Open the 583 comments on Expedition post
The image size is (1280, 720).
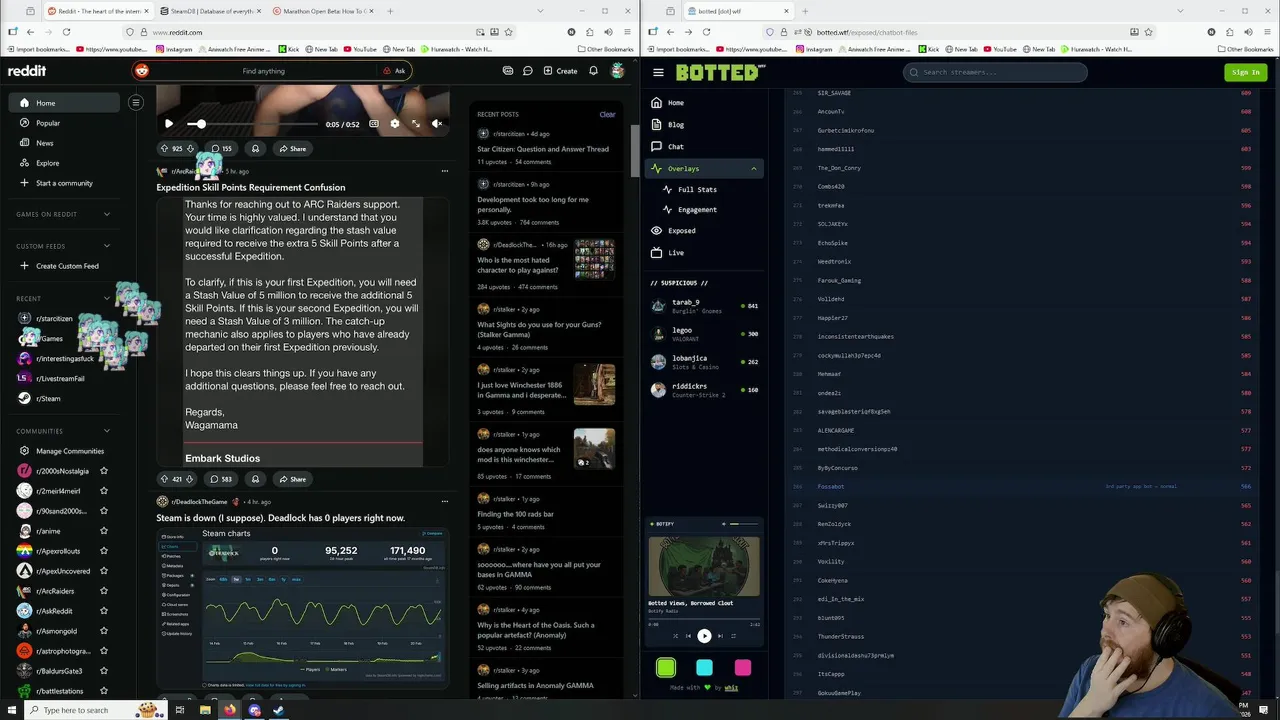point(221,479)
